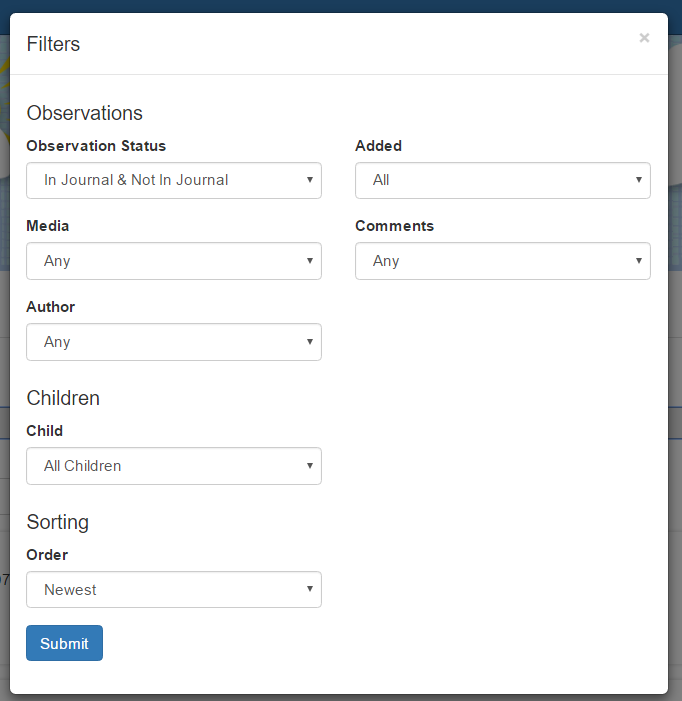Click the Observation Status label
The image size is (682, 701).
coord(96,146)
